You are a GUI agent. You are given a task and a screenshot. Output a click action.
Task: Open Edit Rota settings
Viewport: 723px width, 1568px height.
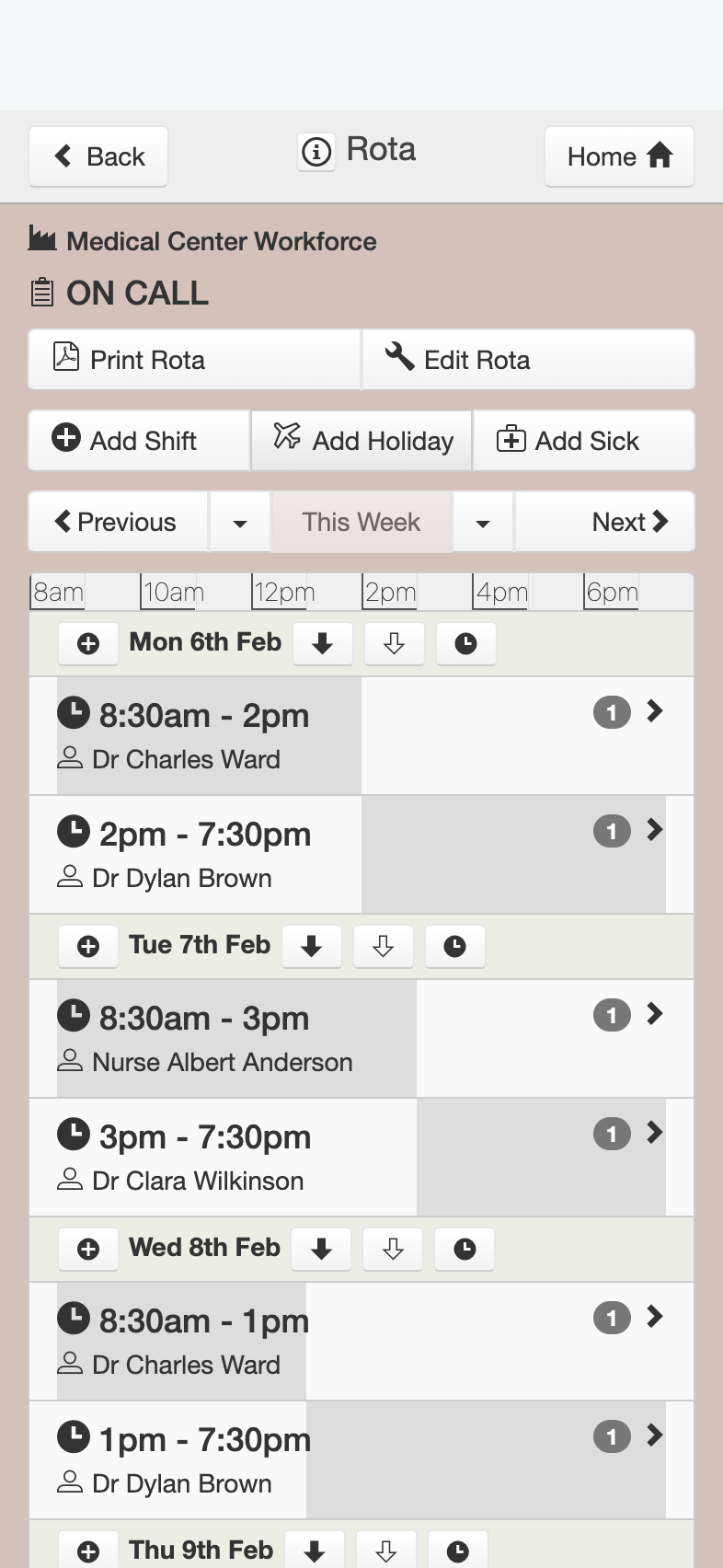click(x=528, y=360)
